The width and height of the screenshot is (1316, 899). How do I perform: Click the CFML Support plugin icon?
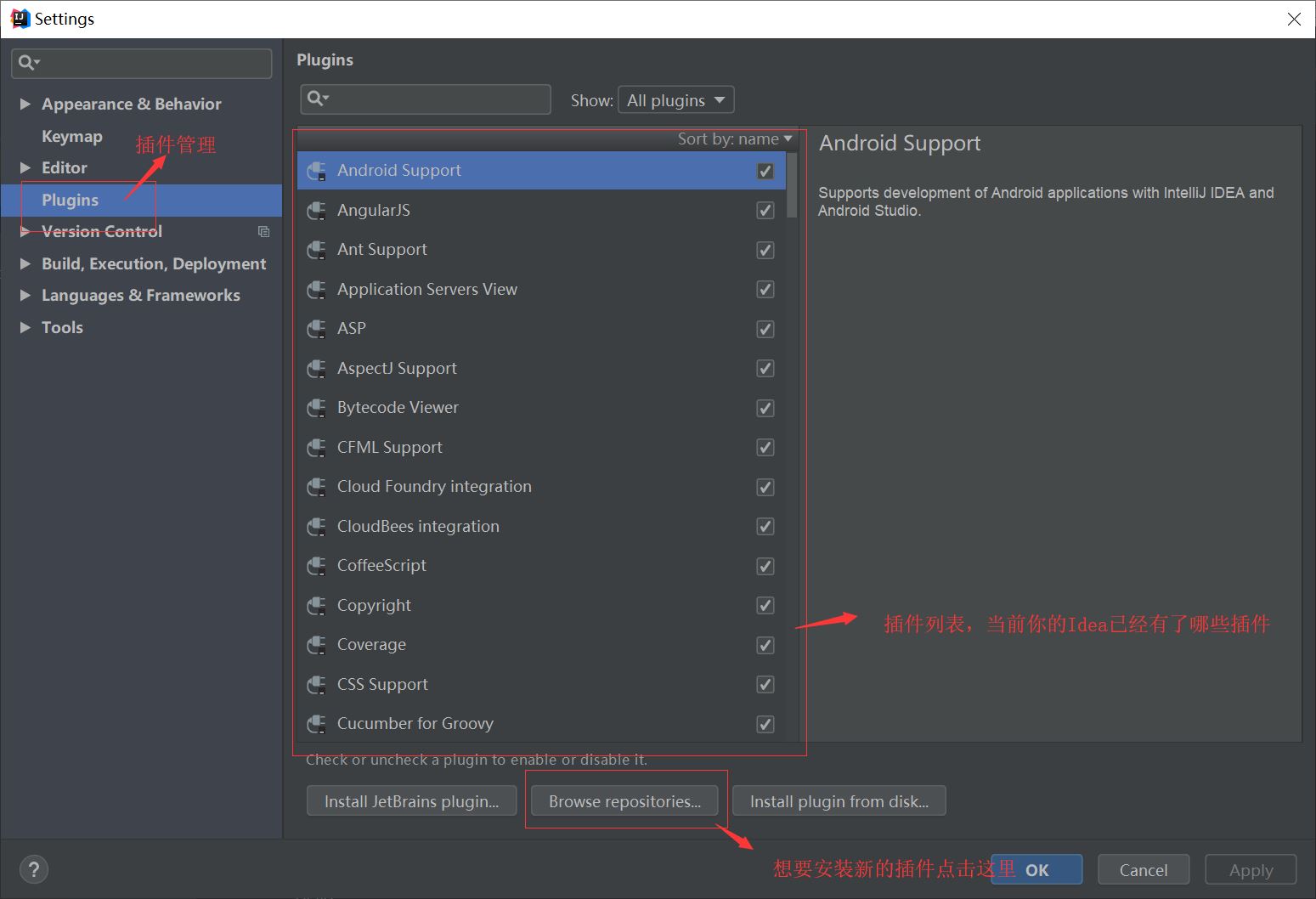pyautogui.click(x=316, y=448)
